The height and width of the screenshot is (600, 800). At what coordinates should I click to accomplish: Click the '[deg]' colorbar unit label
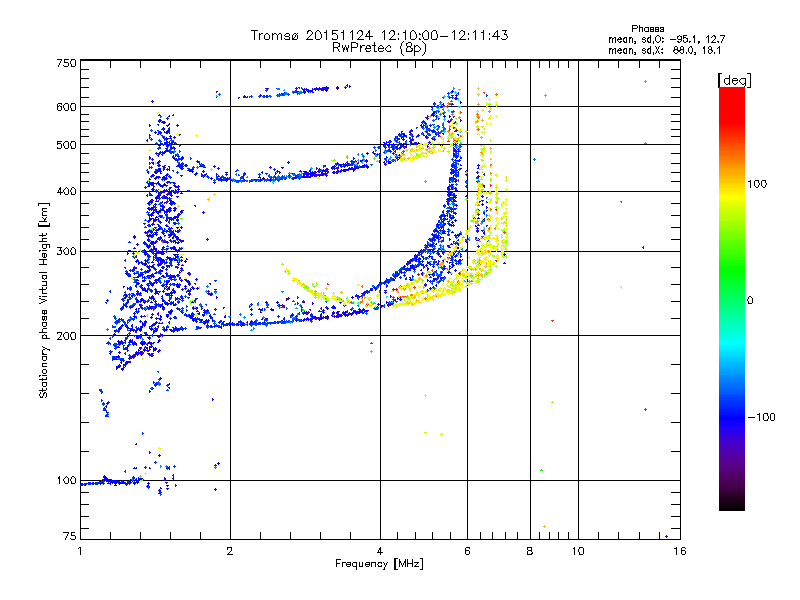tap(734, 80)
